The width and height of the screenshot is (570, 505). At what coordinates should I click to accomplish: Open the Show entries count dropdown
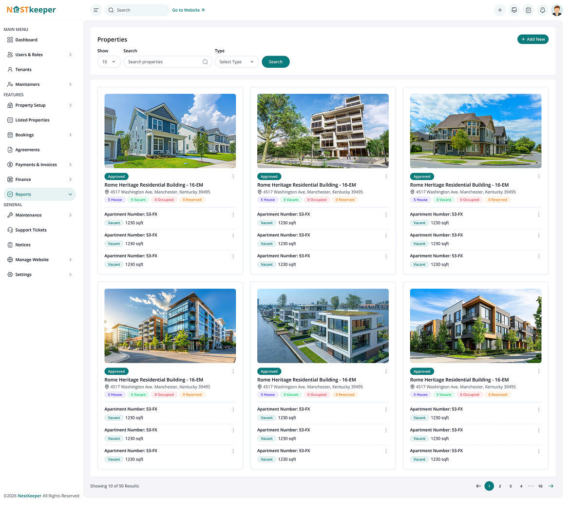tap(109, 62)
